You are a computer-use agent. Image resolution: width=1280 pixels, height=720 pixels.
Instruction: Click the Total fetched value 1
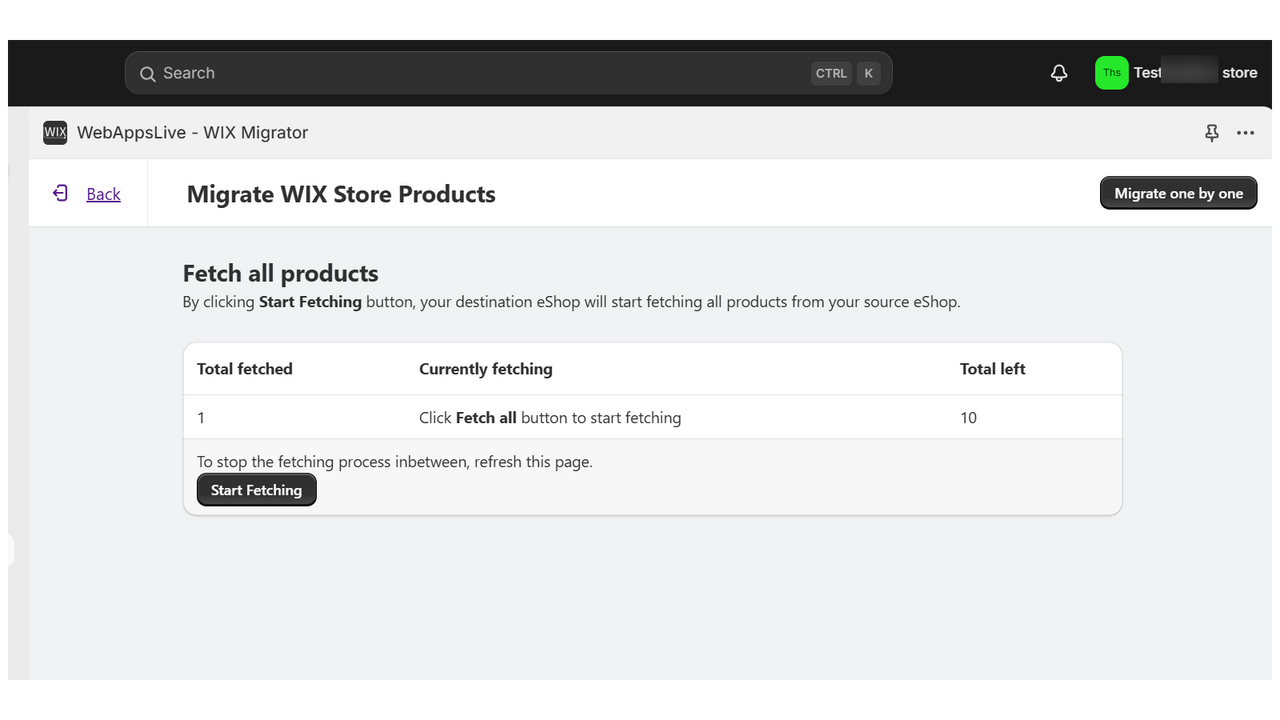201,418
